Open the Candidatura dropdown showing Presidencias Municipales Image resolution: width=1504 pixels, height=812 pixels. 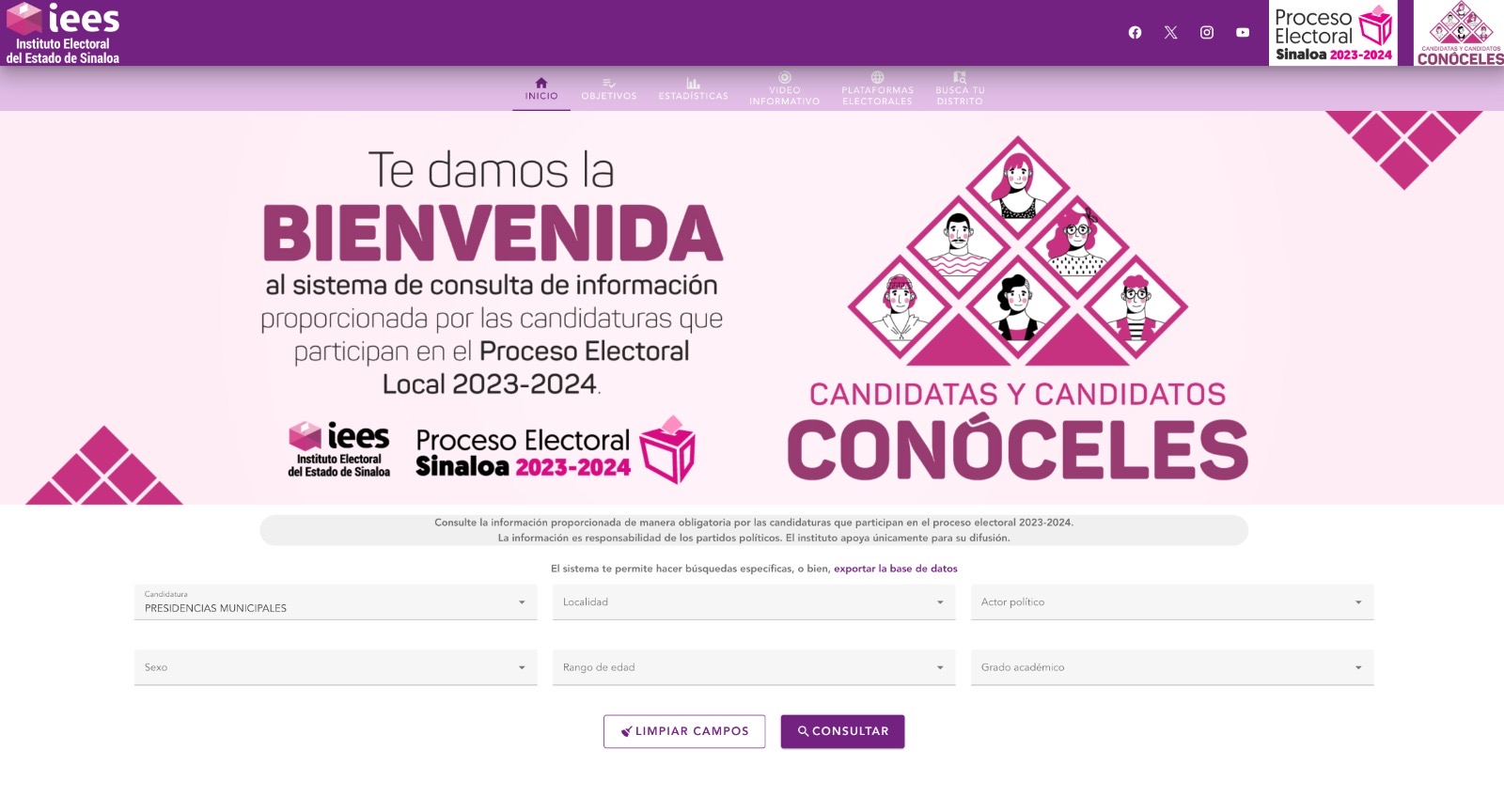pyautogui.click(x=336, y=602)
